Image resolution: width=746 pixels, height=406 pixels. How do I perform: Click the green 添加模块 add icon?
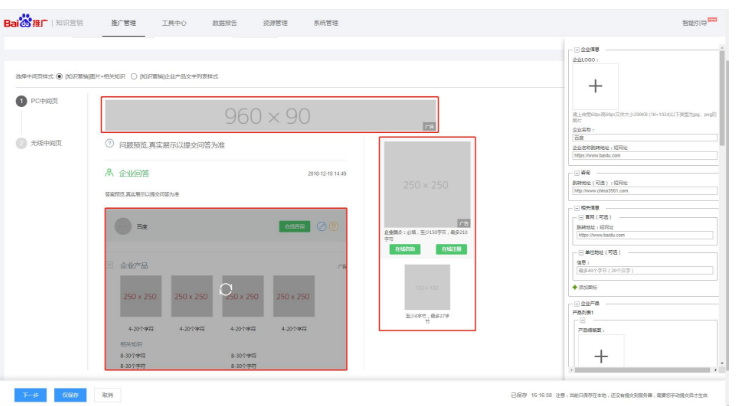click(574, 287)
